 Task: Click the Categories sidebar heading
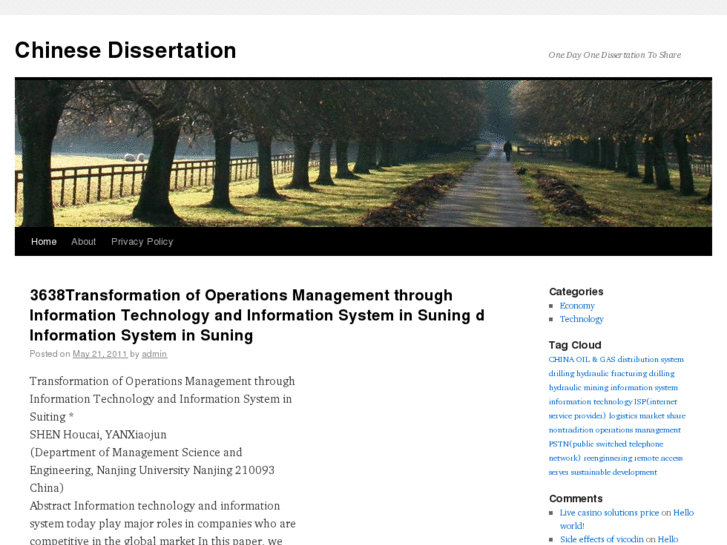pos(576,292)
